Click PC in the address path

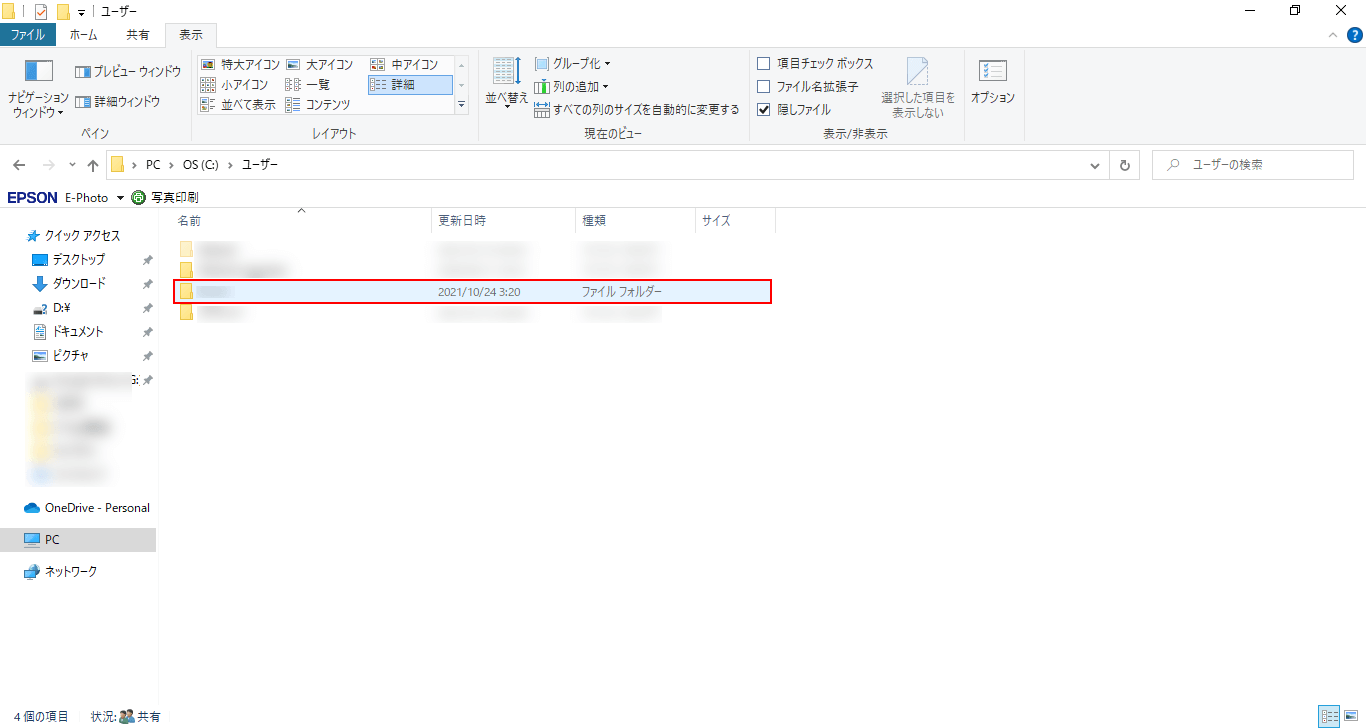click(x=153, y=165)
